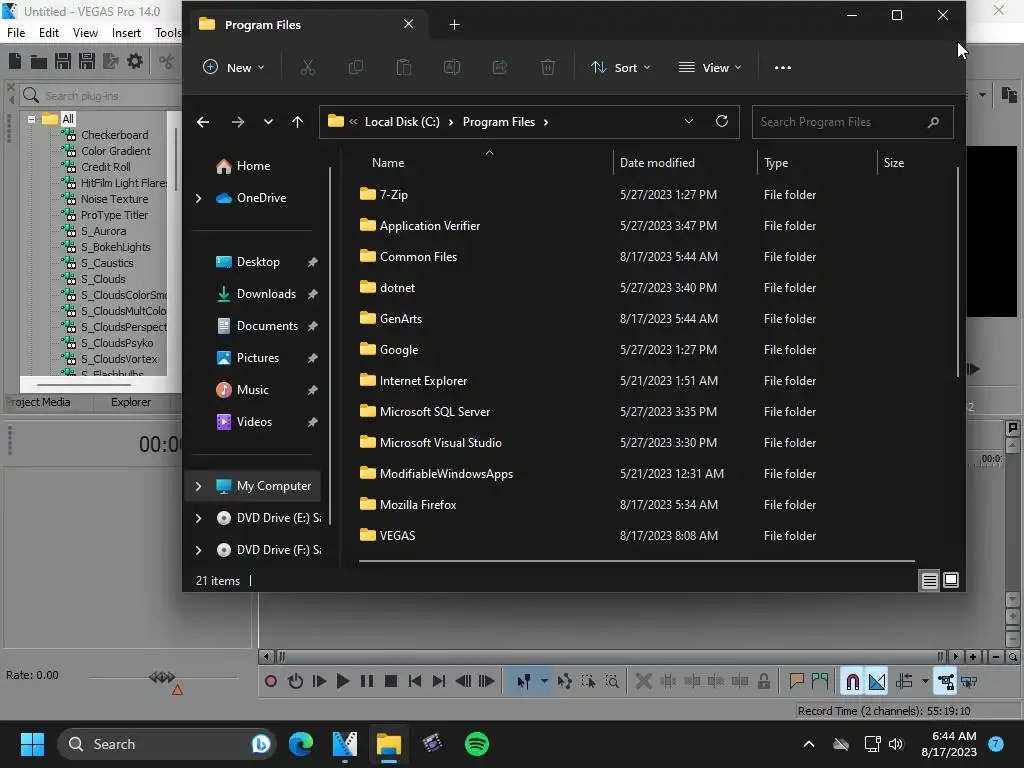Viewport: 1024px width, 768px height.
Task: Toggle Lock Envelopes to Events in VEGAS
Action: click(946, 682)
